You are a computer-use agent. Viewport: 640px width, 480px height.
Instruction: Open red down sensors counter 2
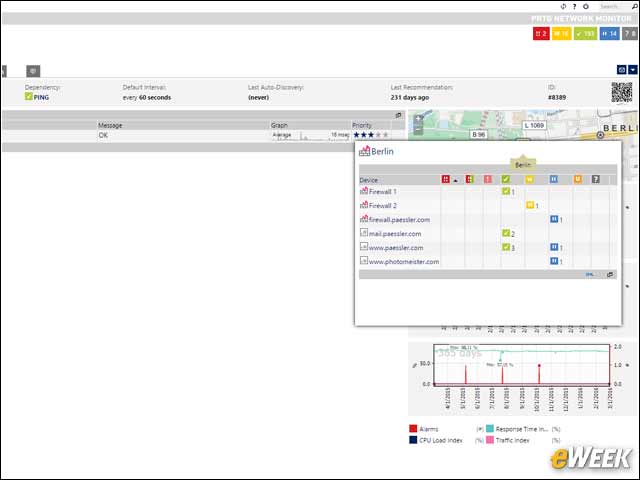tap(541, 33)
